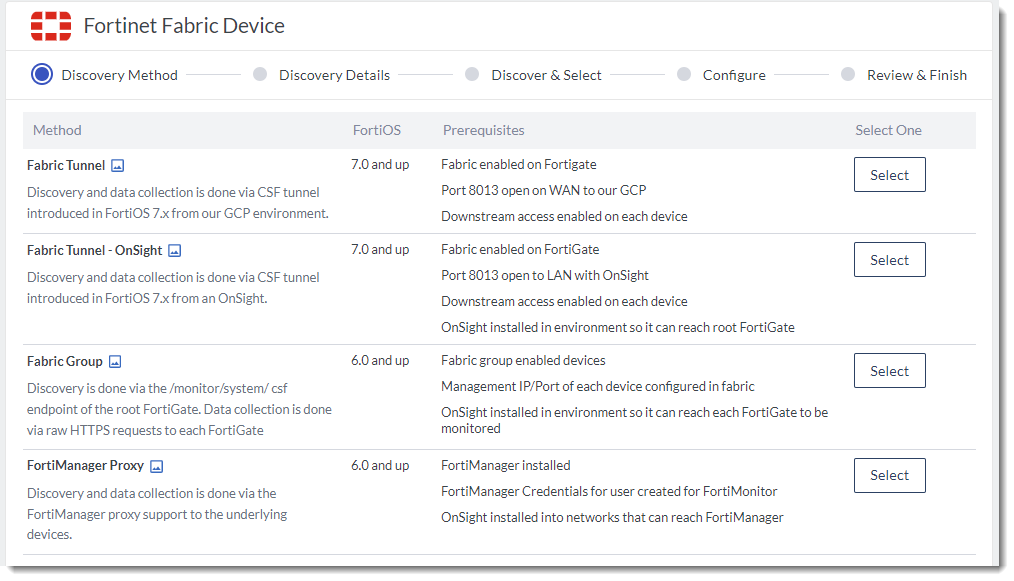This screenshot has width=1014, height=581.
Task: Click the Fortinet logo icon
Action: (51, 26)
